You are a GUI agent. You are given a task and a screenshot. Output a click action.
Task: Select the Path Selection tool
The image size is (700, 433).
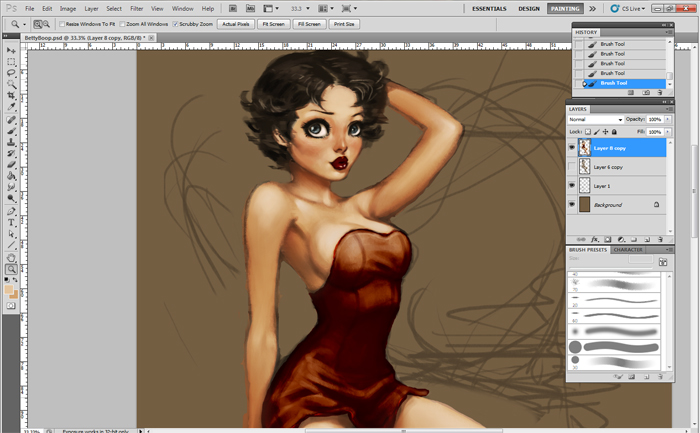pyautogui.click(x=11, y=233)
